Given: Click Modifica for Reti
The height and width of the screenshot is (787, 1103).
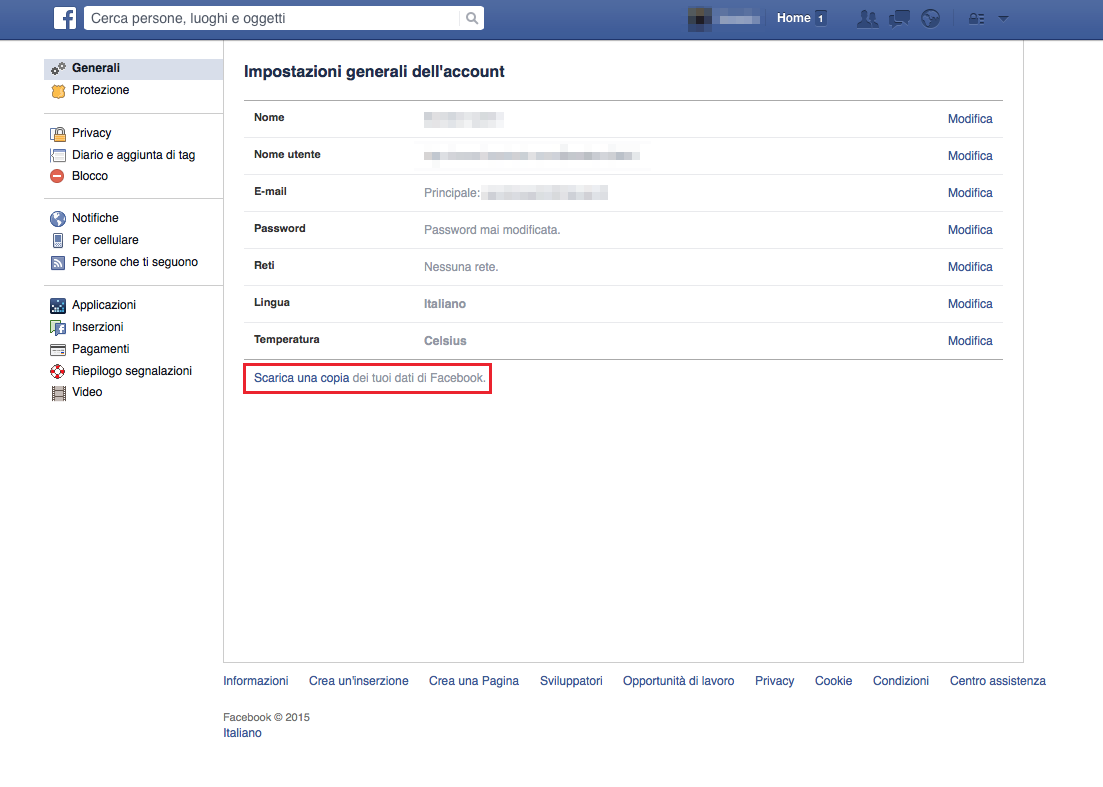Looking at the screenshot, I should click(970, 267).
